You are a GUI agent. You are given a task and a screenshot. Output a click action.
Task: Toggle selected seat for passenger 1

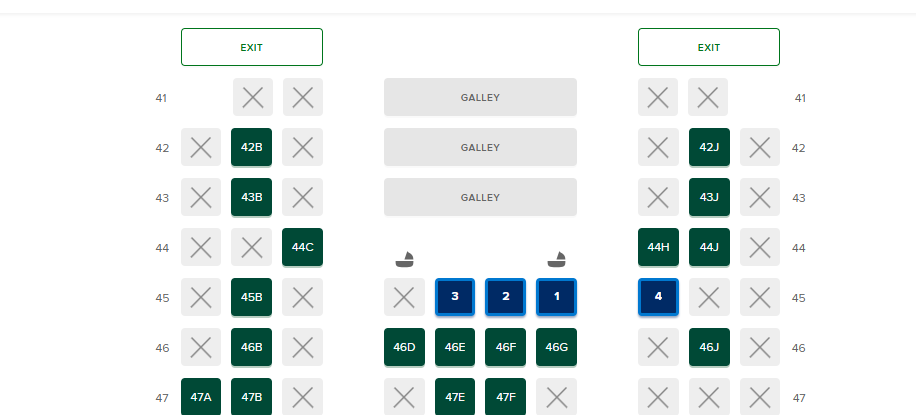click(556, 297)
